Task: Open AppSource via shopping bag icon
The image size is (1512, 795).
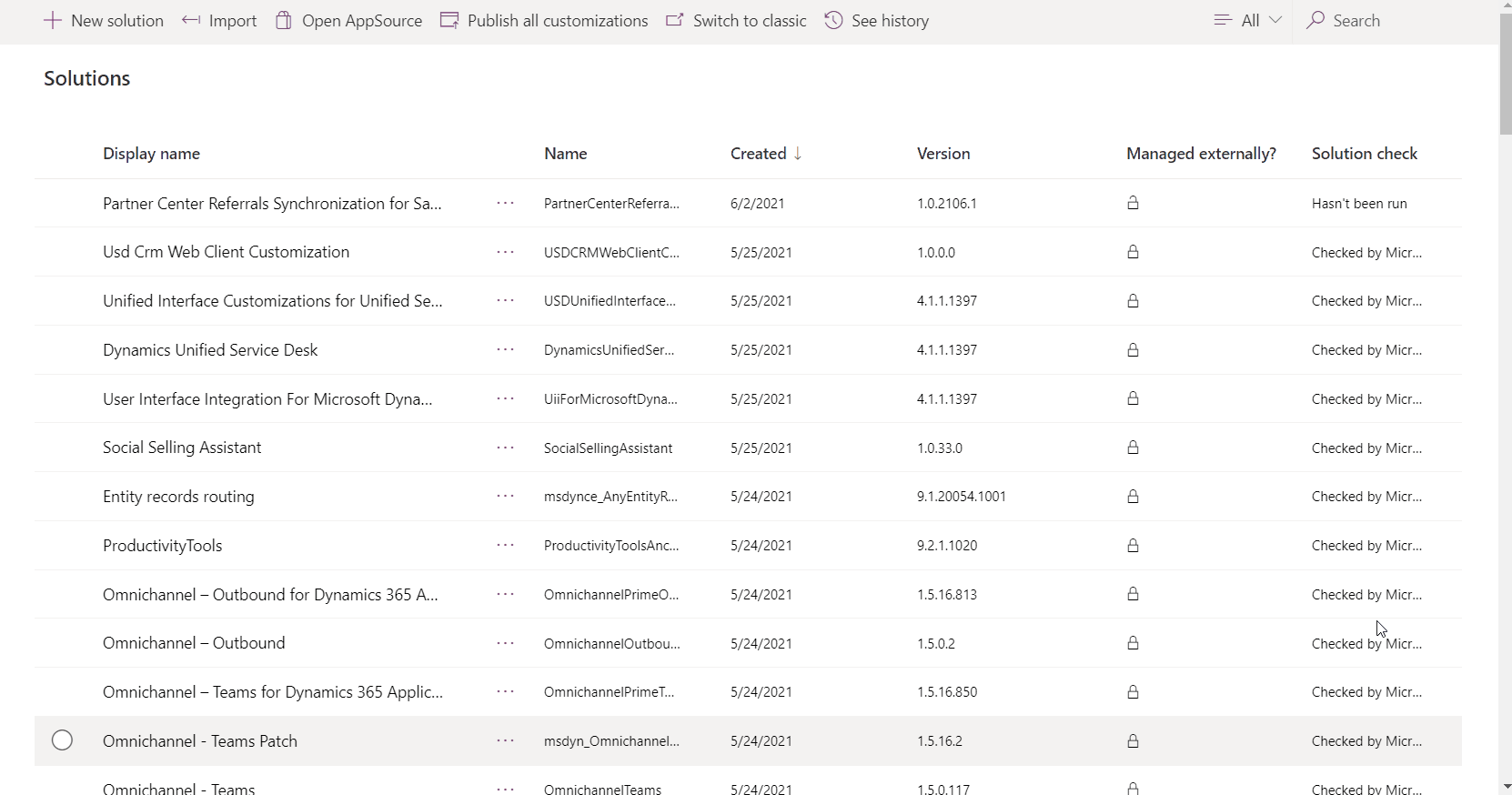Action: pos(284,21)
